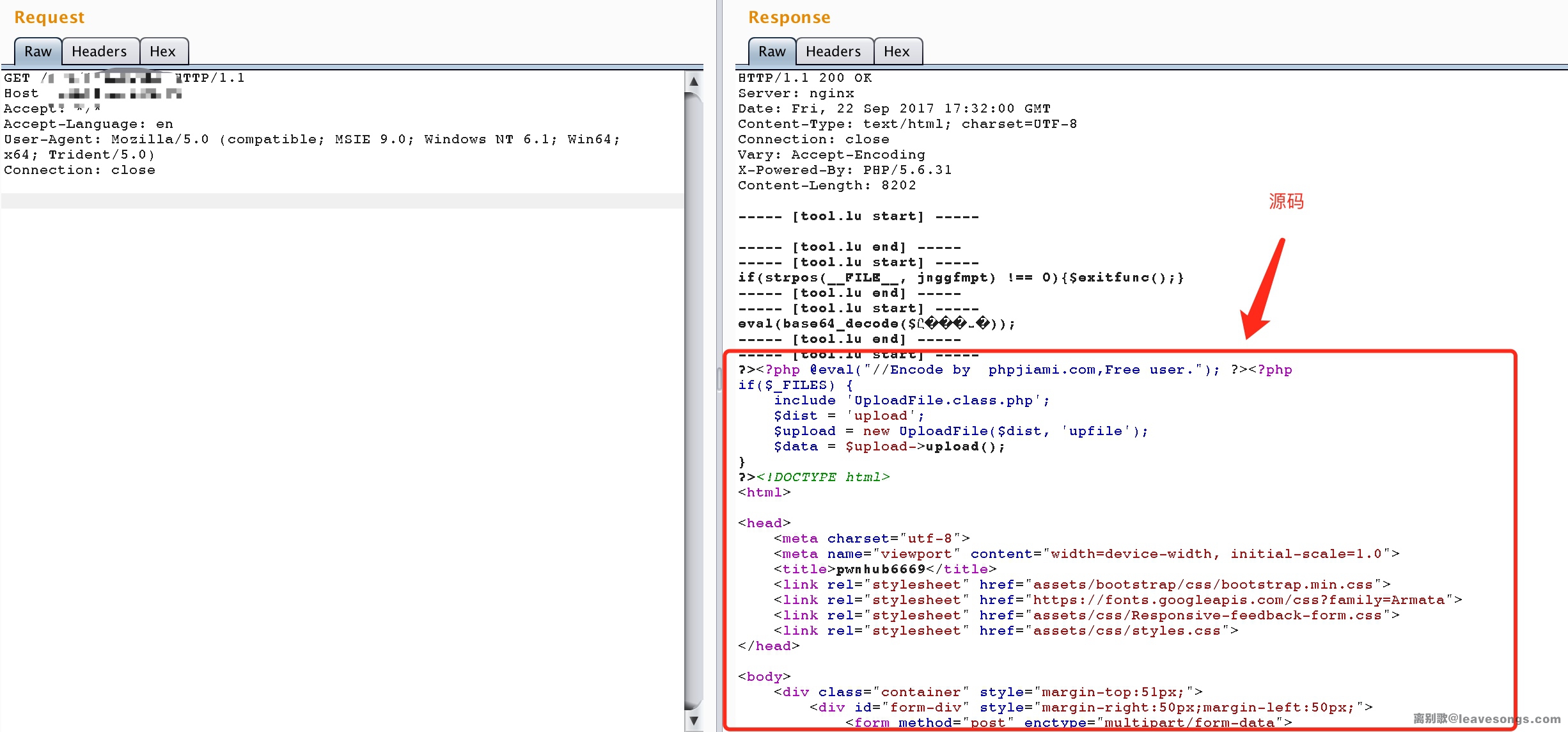Click the div class="container" line
1568x732 pixels.
click(988, 692)
